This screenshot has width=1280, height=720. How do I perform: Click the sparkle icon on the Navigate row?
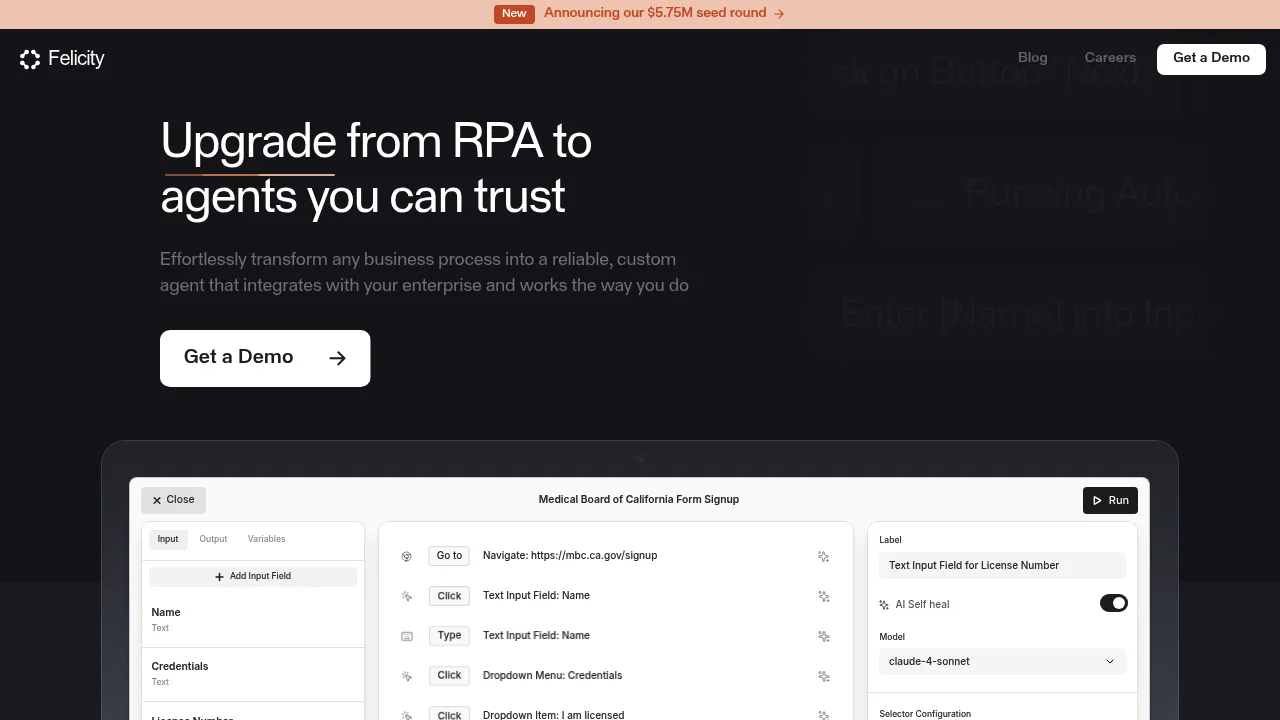(x=824, y=556)
